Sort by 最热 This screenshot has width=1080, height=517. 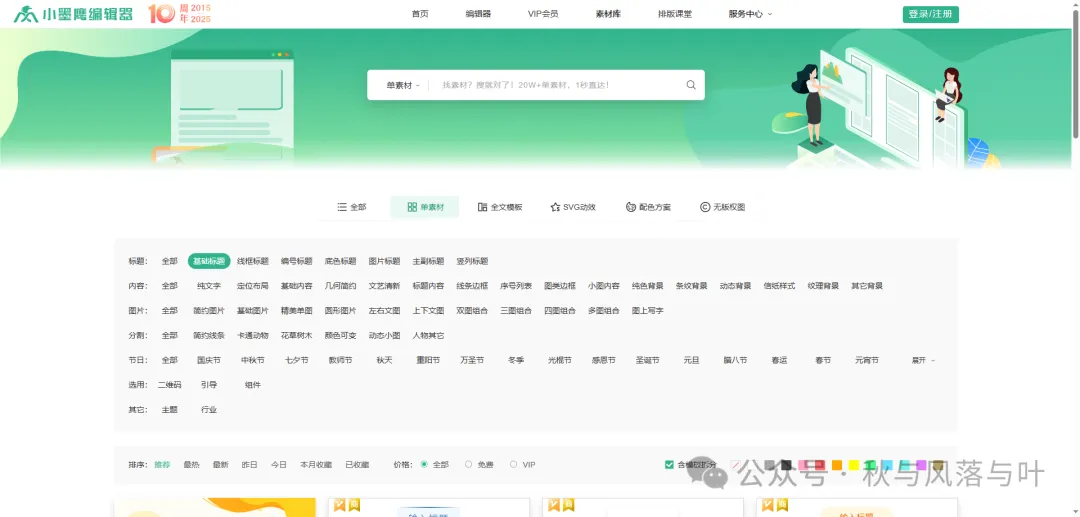pos(191,465)
